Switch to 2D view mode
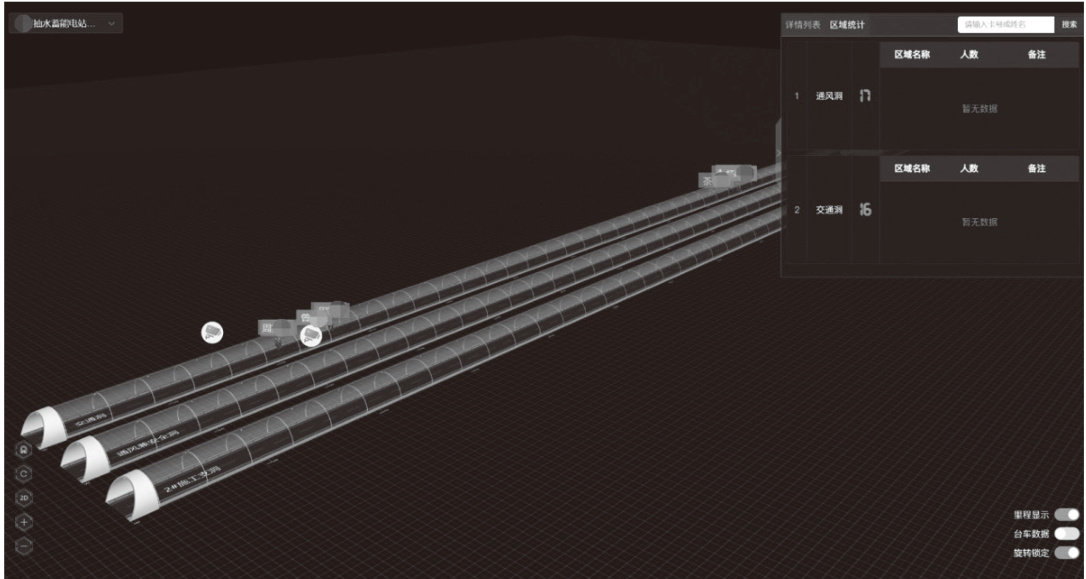Screen dimensions: 1086x579 pos(23,497)
